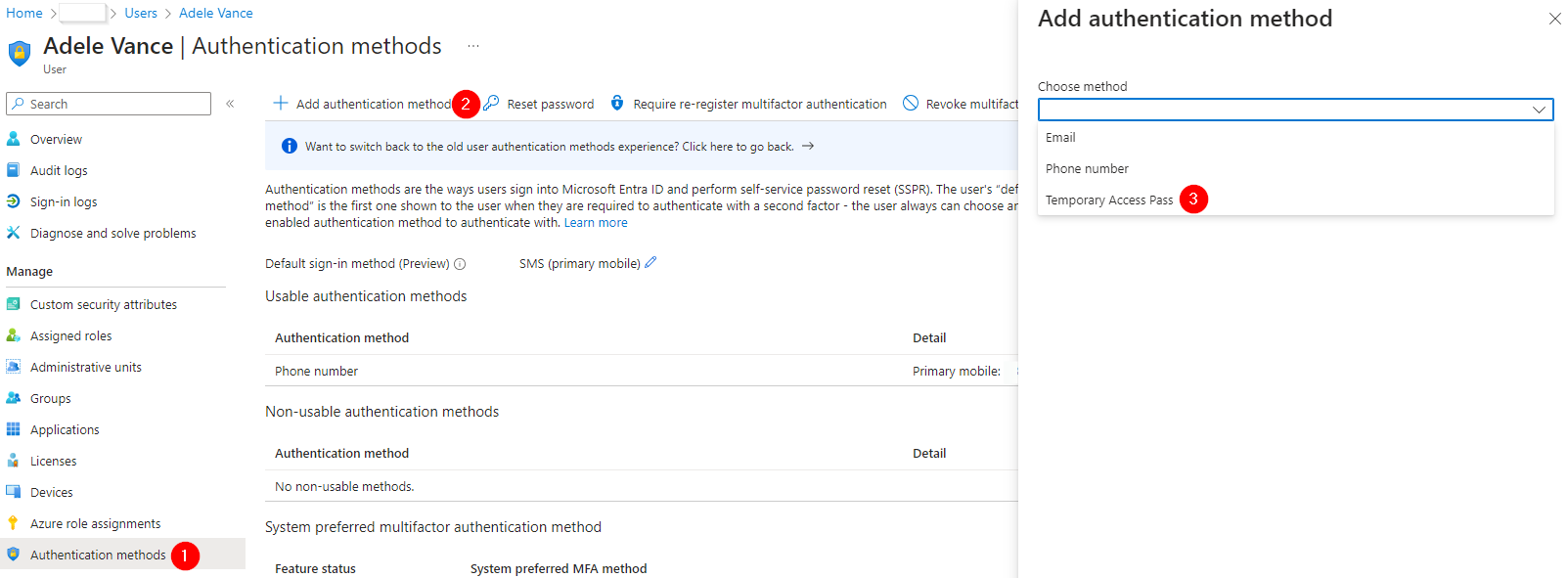Click the Overview person icon in sidebar

(13, 139)
